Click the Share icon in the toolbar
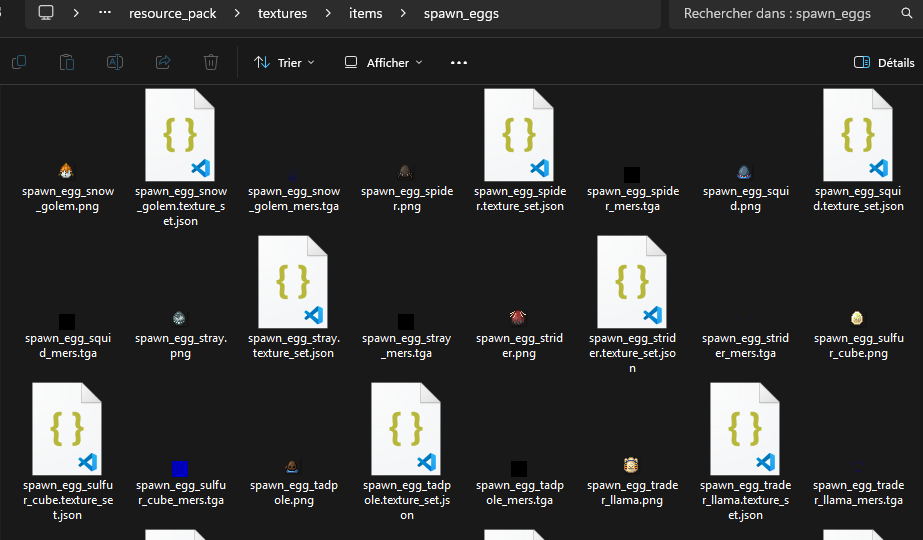The height and width of the screenshot is (540, 923). pyautogui.click(x=163, y=62)
